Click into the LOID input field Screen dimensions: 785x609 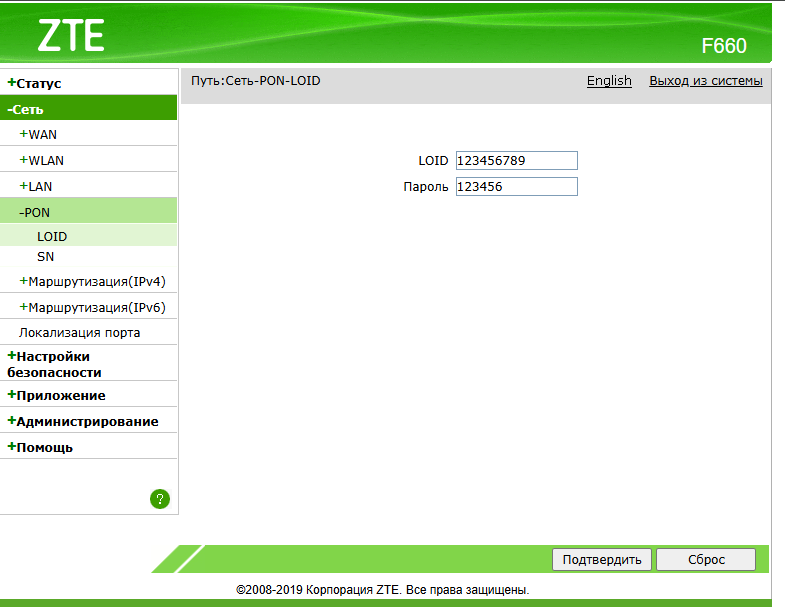click(517, 160)
